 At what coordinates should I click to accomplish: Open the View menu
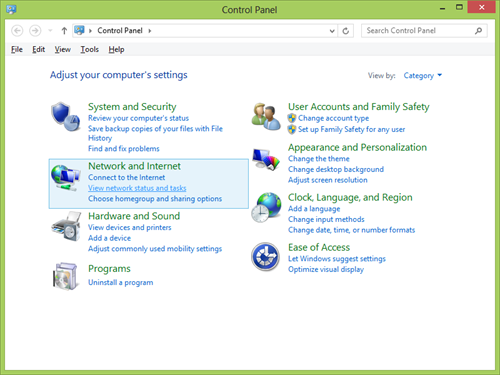tap(63, 50)
